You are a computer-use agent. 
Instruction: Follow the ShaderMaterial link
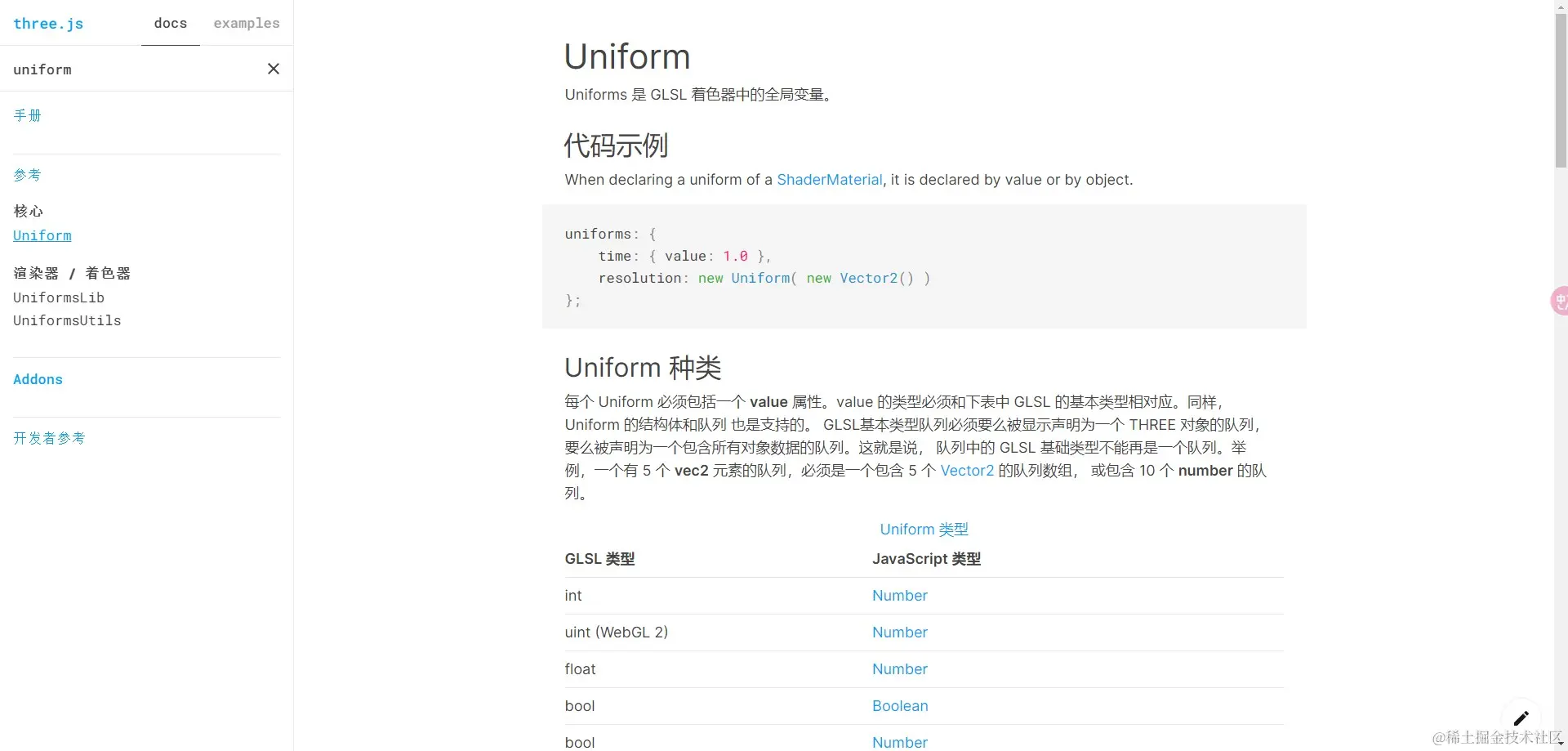(829, 180)
